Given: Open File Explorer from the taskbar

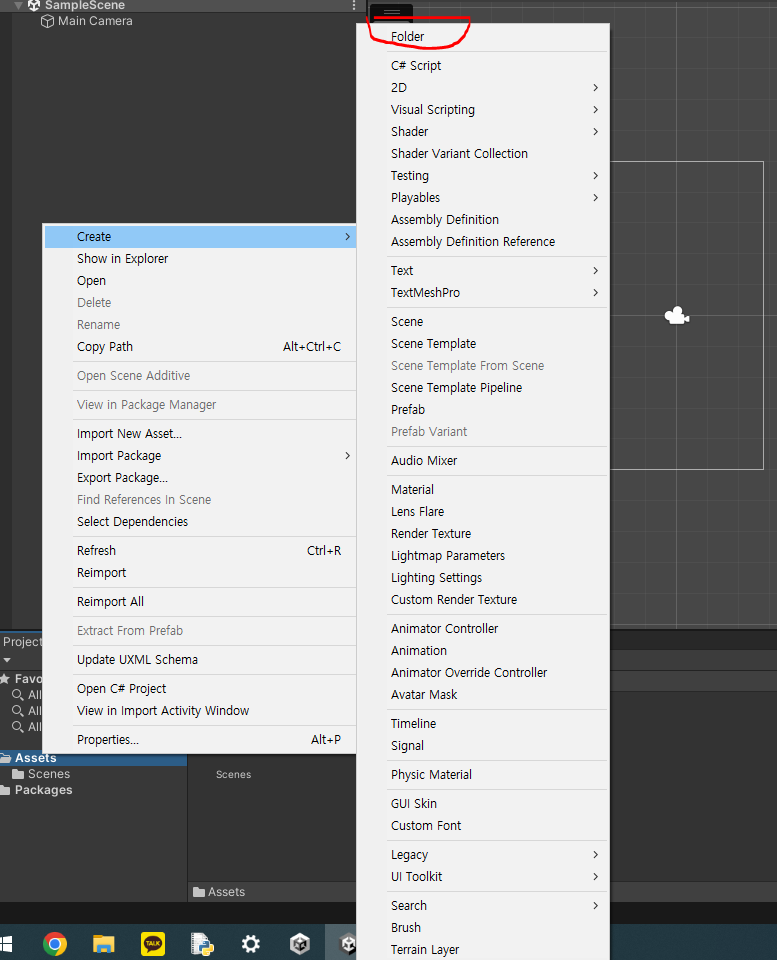Looking at the screenshot, I should click(104, 943).
